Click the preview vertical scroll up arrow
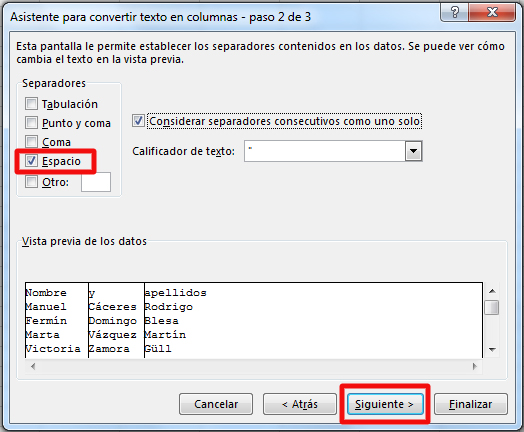Screen dimensions: 524x432 click(x=492, y=291)
